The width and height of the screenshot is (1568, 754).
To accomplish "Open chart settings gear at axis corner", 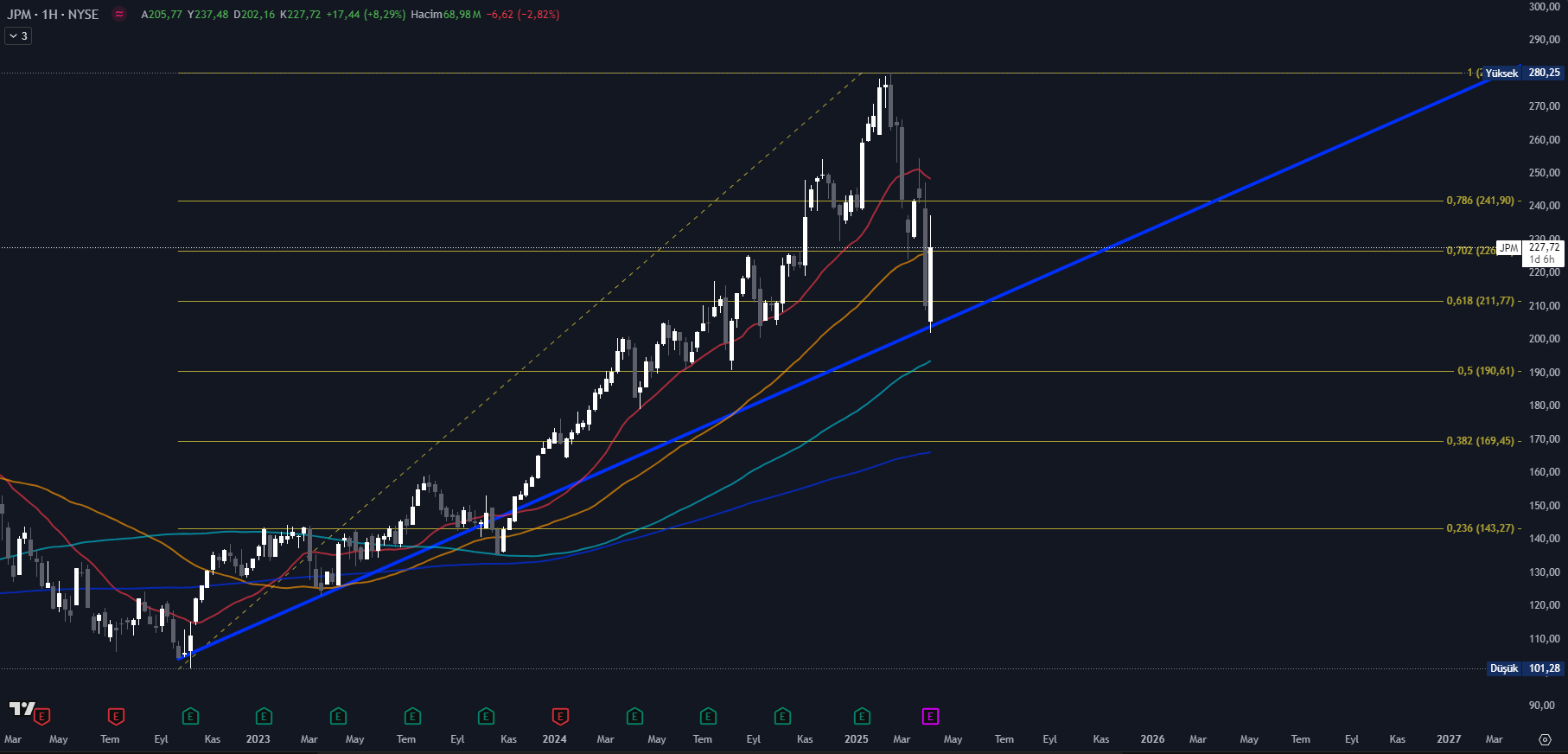I will pos(1545,739).
